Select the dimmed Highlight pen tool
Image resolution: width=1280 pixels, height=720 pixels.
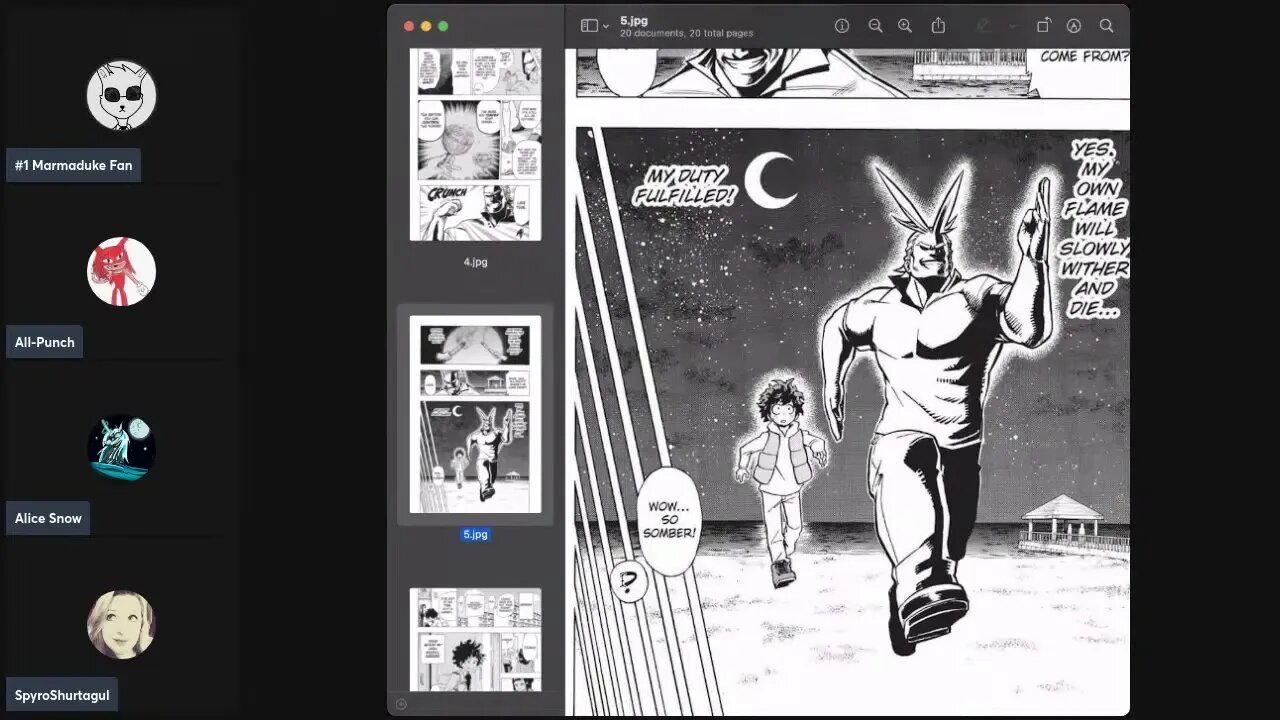coord(984,26)
